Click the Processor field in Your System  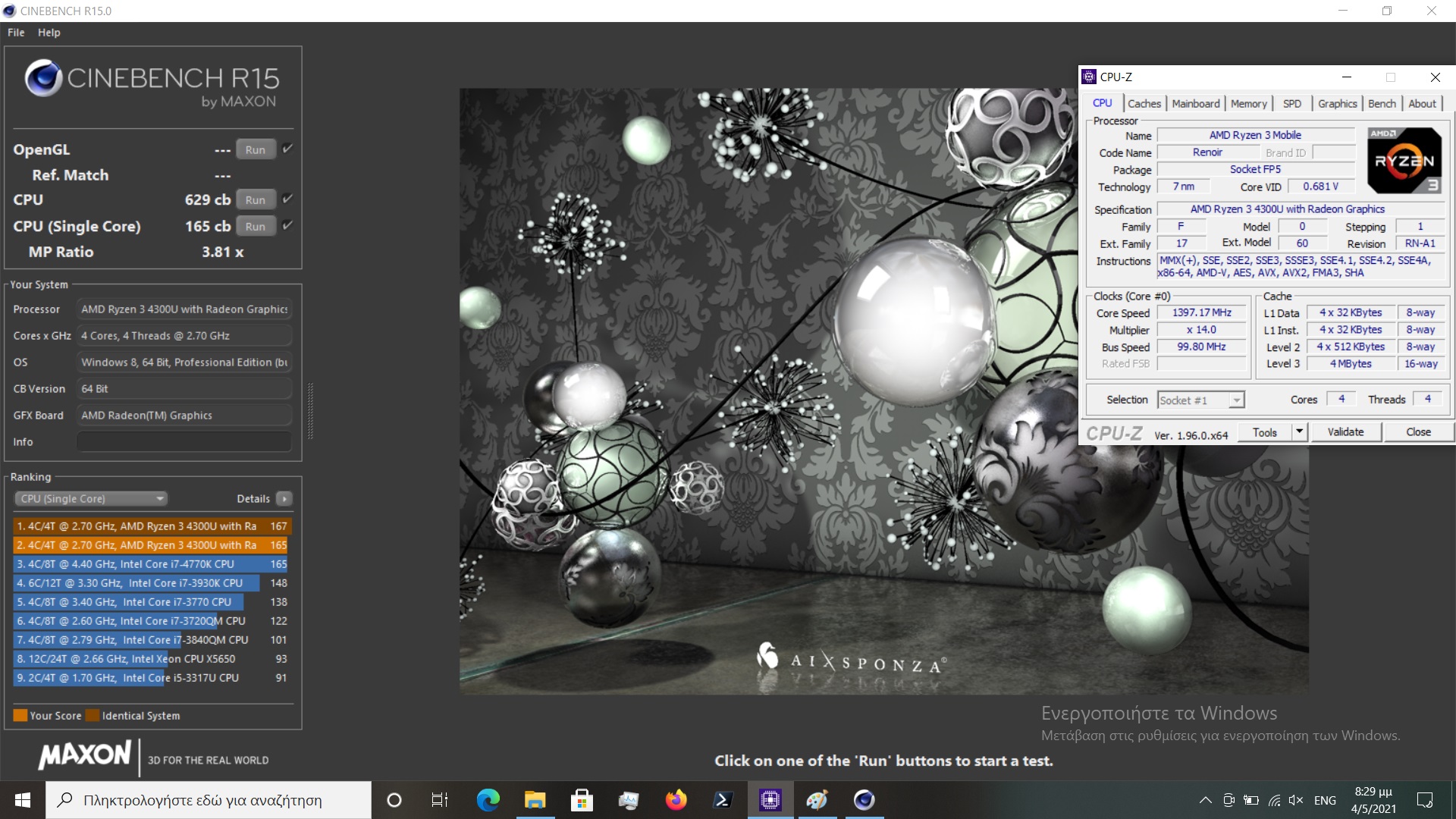(184, 309)
